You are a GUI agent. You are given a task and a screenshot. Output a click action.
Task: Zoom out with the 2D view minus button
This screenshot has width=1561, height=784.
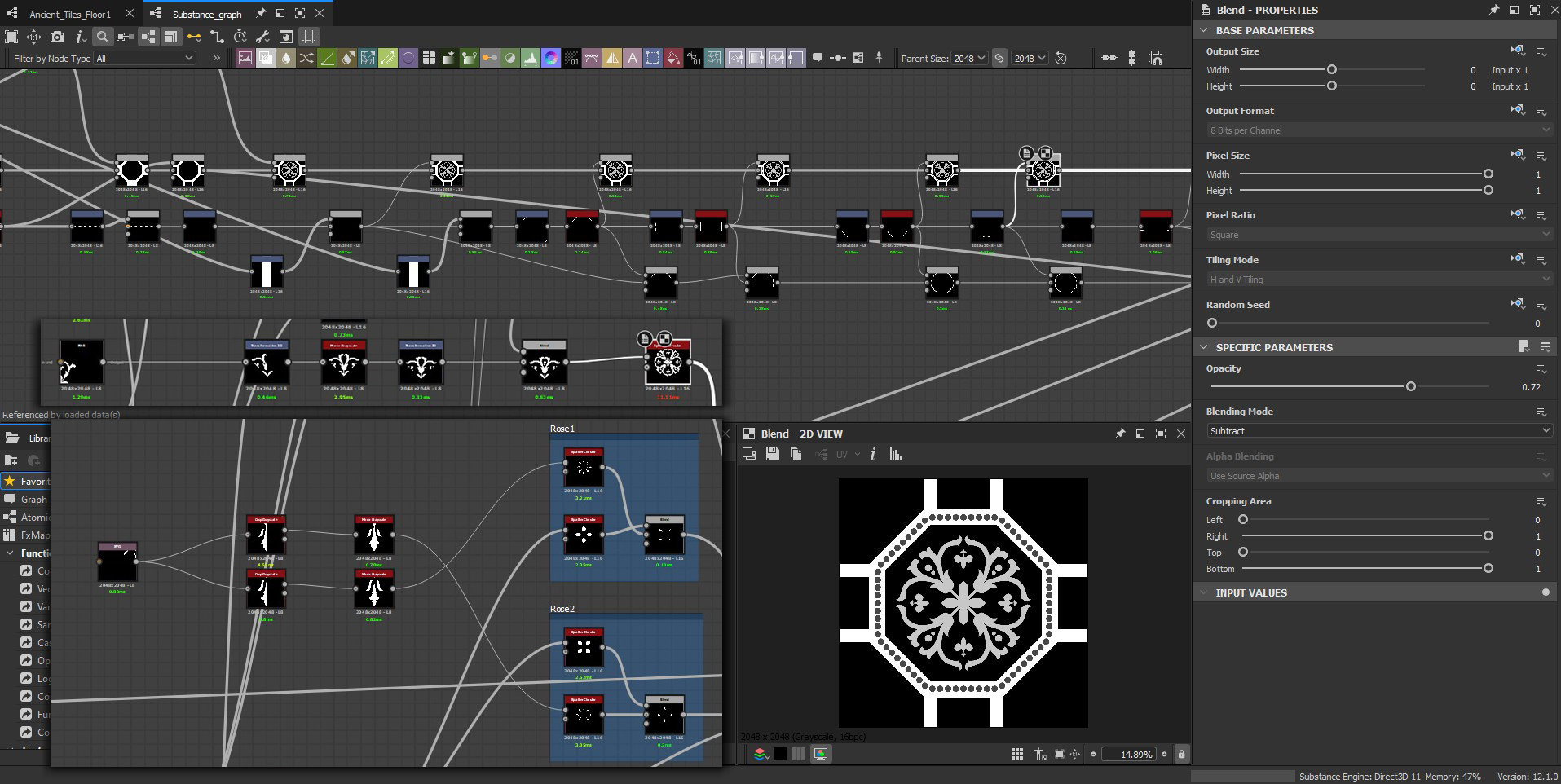click(x=1093, y=755)
